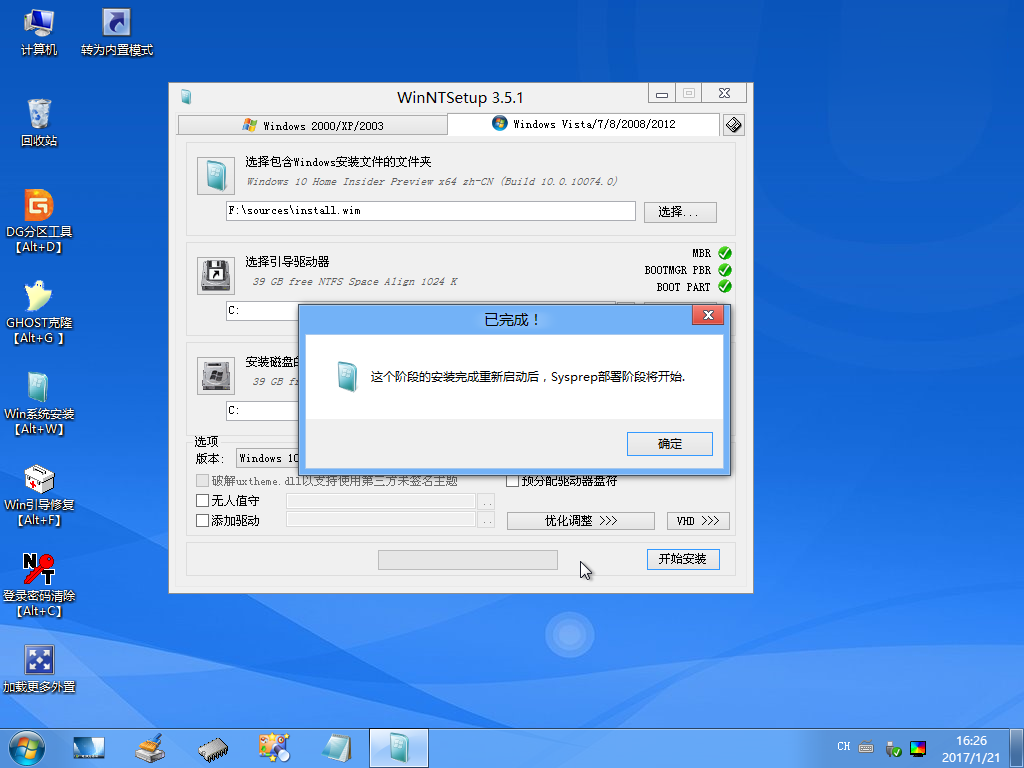Screen dimensions: 1024x768
Task: Click the 选择... button for install.wim
Action: tap(680, 212)
